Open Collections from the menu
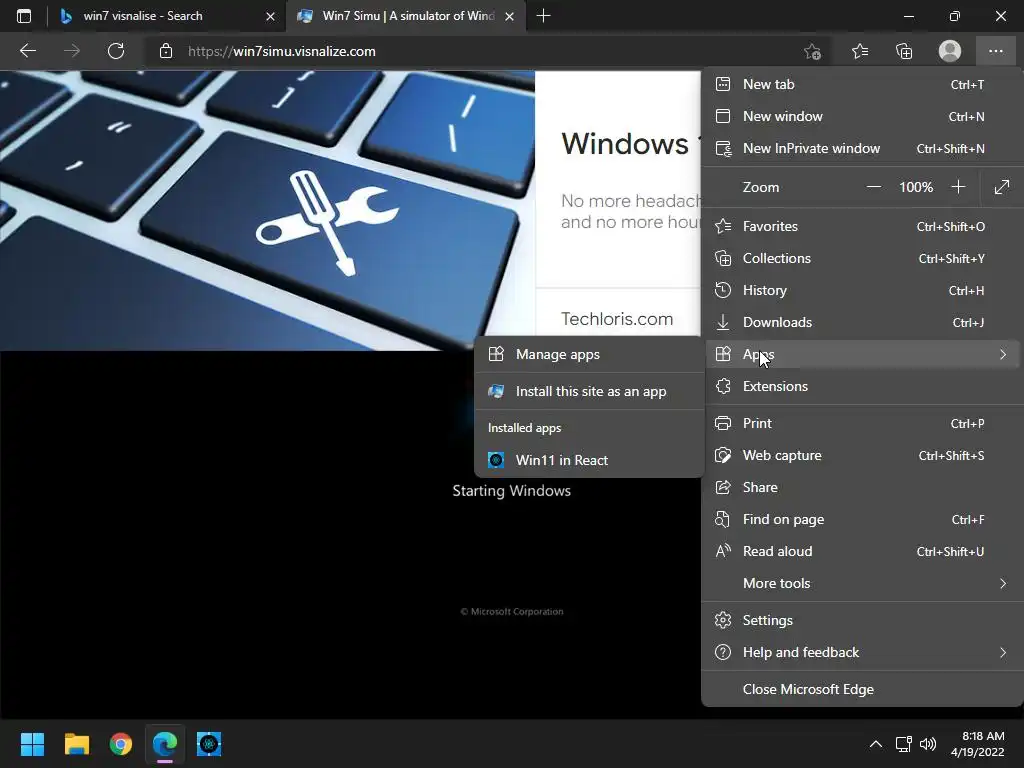Screen dimensions: 1024x768 click(x=862, y=258)
